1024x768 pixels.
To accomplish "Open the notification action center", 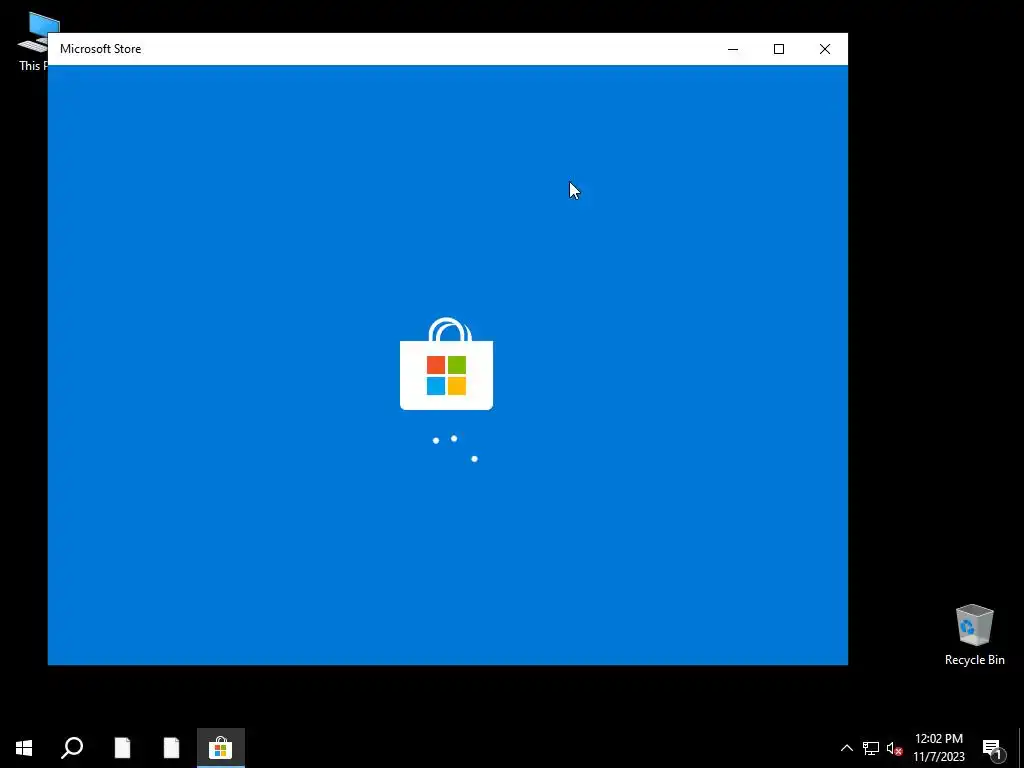I will (993, 748).
